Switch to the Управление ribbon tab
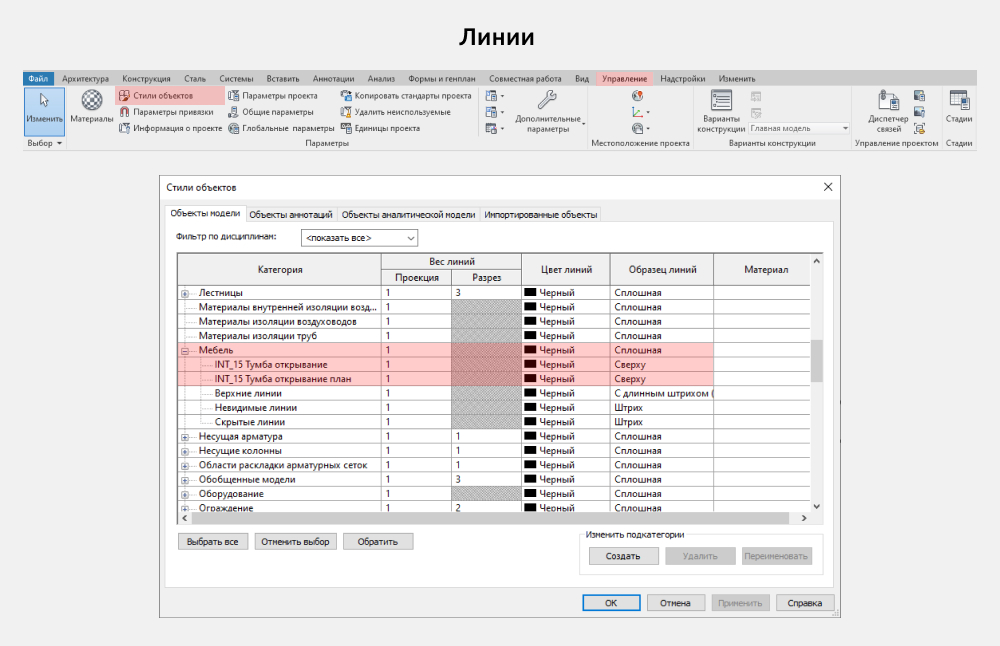 (624, 78)
